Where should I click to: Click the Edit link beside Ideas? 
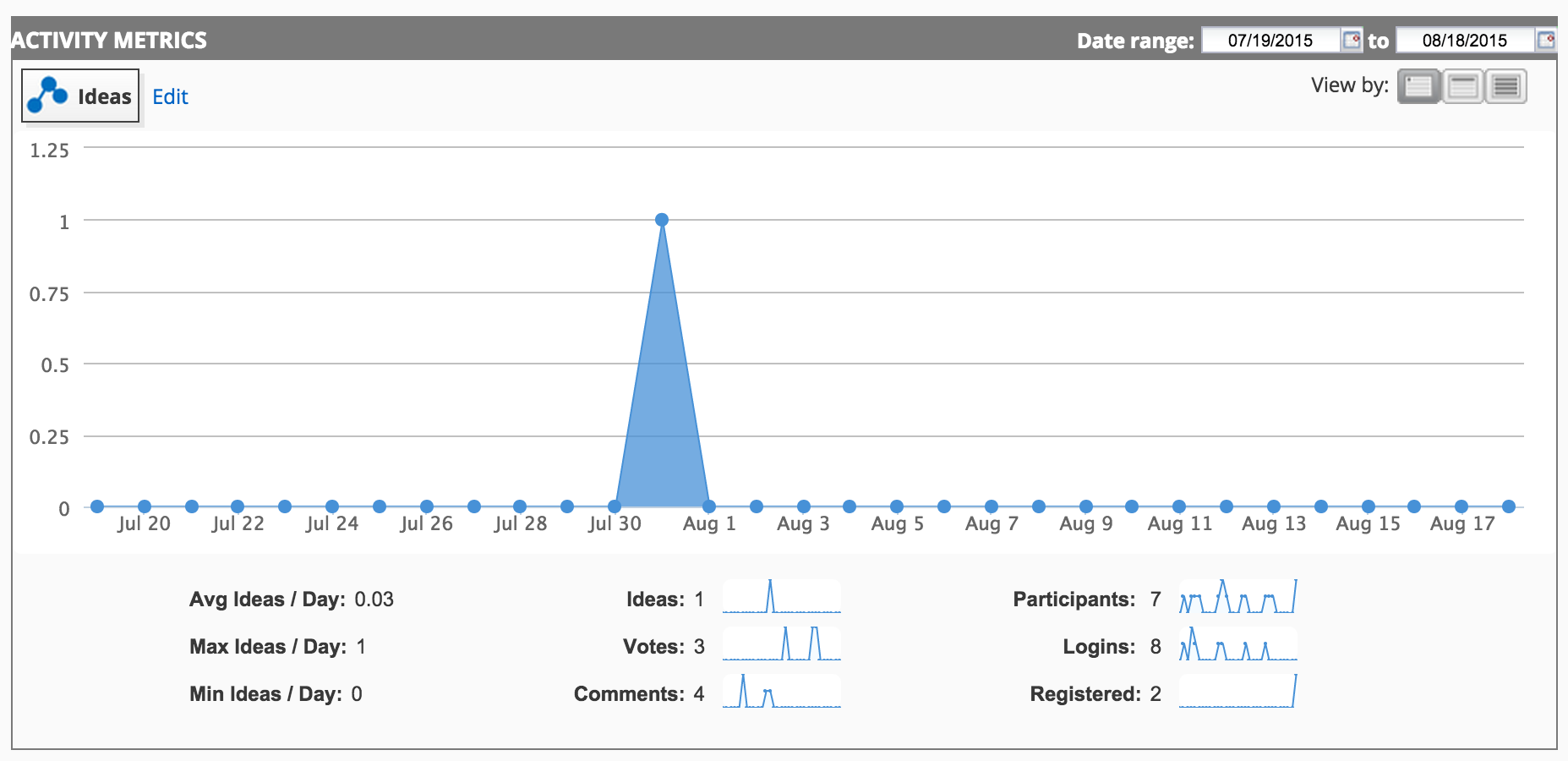click(170, 97)
